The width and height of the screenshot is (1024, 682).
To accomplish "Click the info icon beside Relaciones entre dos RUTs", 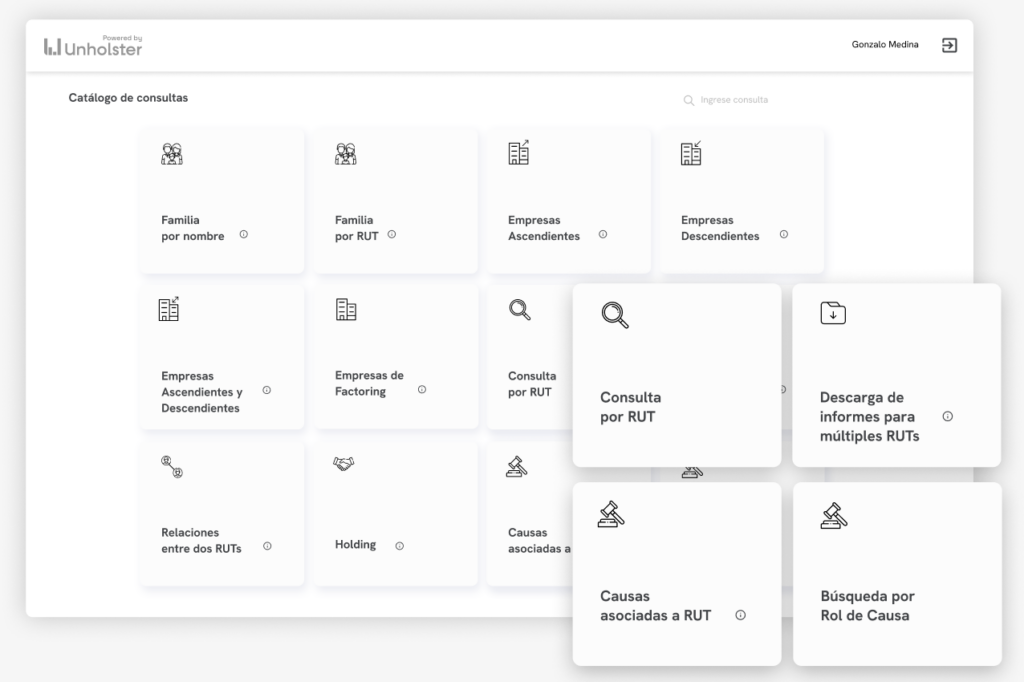I will [266, 547].
